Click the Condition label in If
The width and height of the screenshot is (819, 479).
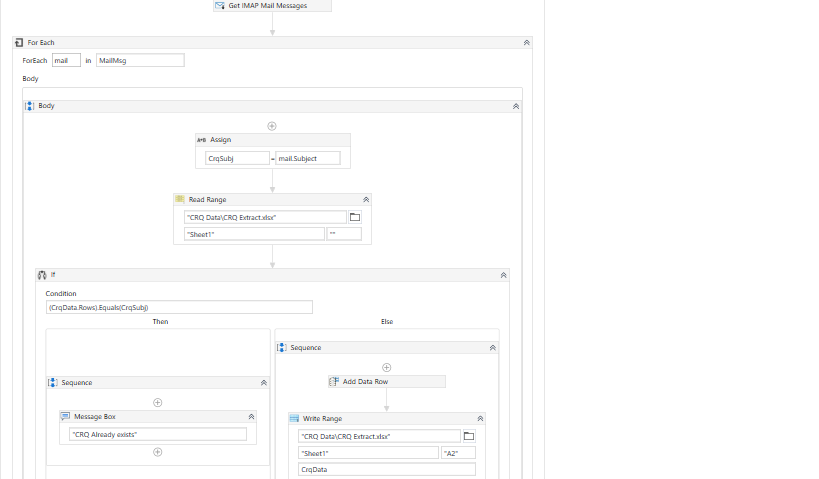[61, 294]
